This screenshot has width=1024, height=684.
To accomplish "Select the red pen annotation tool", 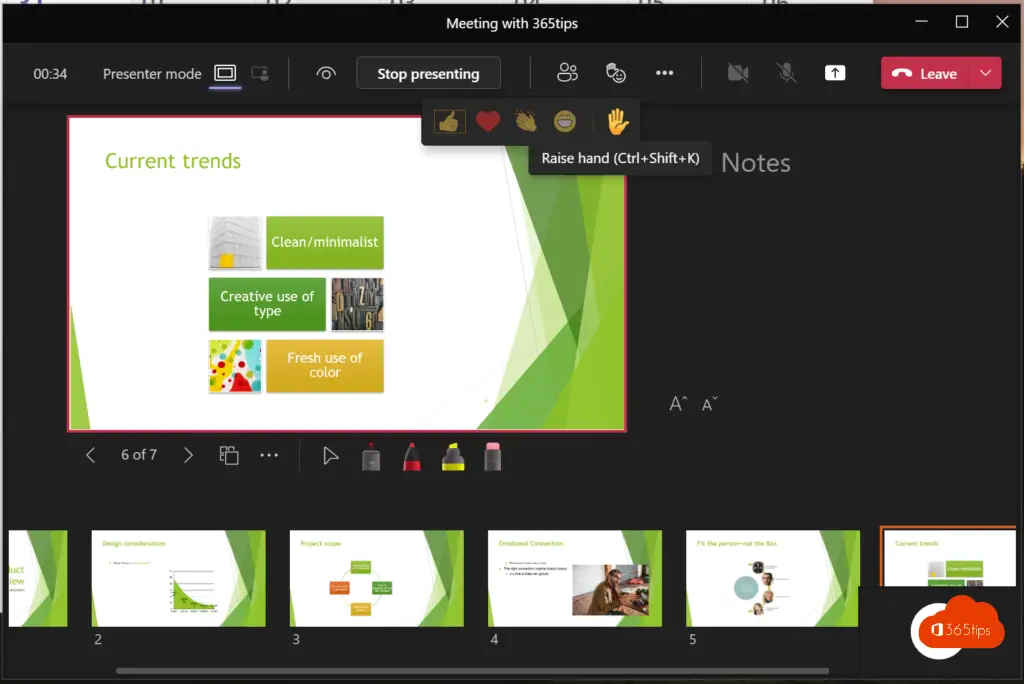I will tap(411, 457).
